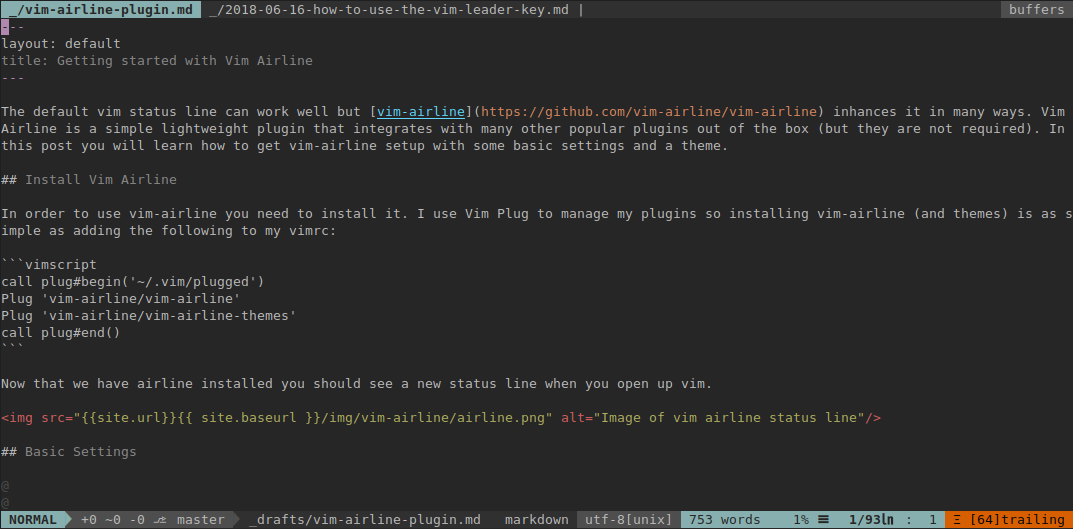Click the line-number hamburger icon in statusline
This screenshot has height=529, width=1073.
pos(824,520)
